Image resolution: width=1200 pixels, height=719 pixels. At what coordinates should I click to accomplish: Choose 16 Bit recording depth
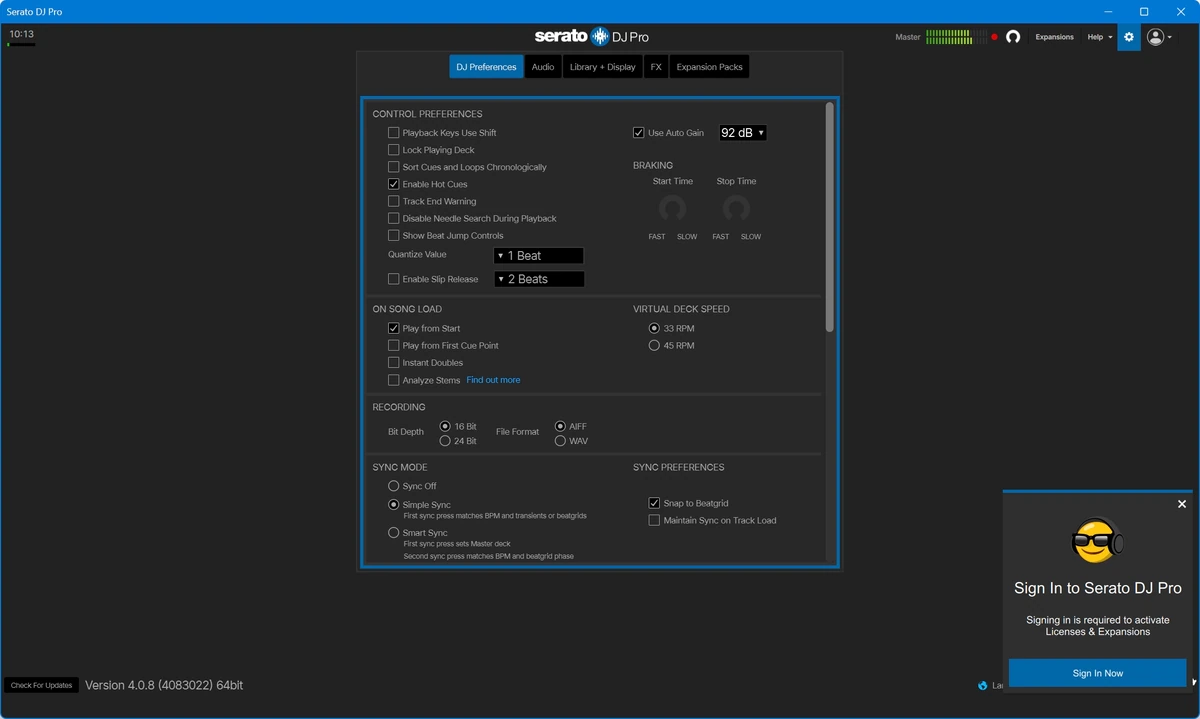(x=445, y=426)
